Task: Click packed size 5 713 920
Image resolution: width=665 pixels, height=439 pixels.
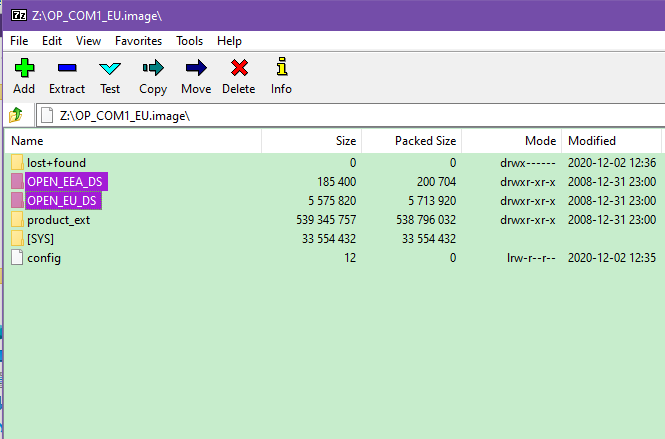Action: (432, 201)
